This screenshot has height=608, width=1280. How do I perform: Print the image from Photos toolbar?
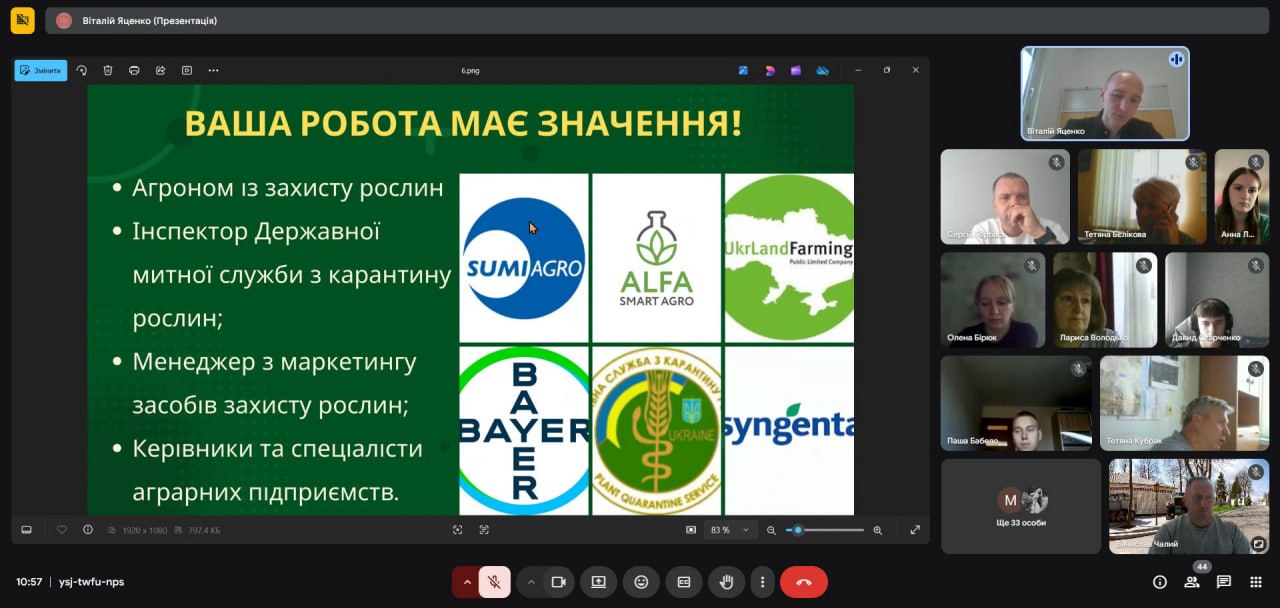134,71
